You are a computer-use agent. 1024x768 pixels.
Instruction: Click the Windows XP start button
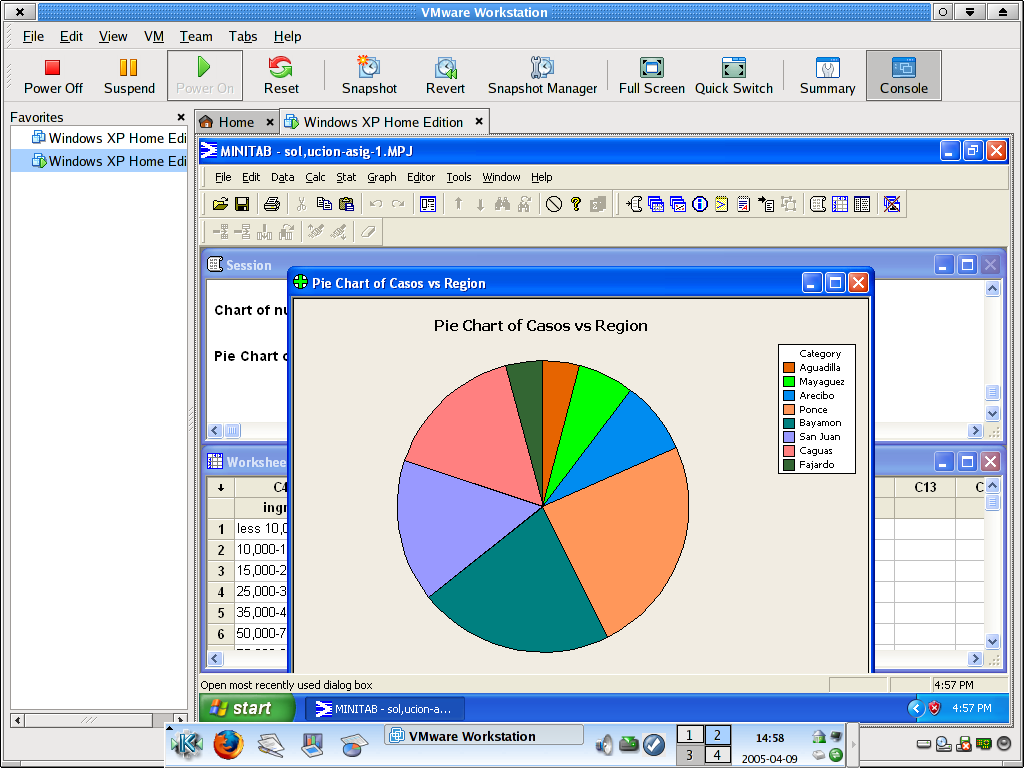click(247, 708)
